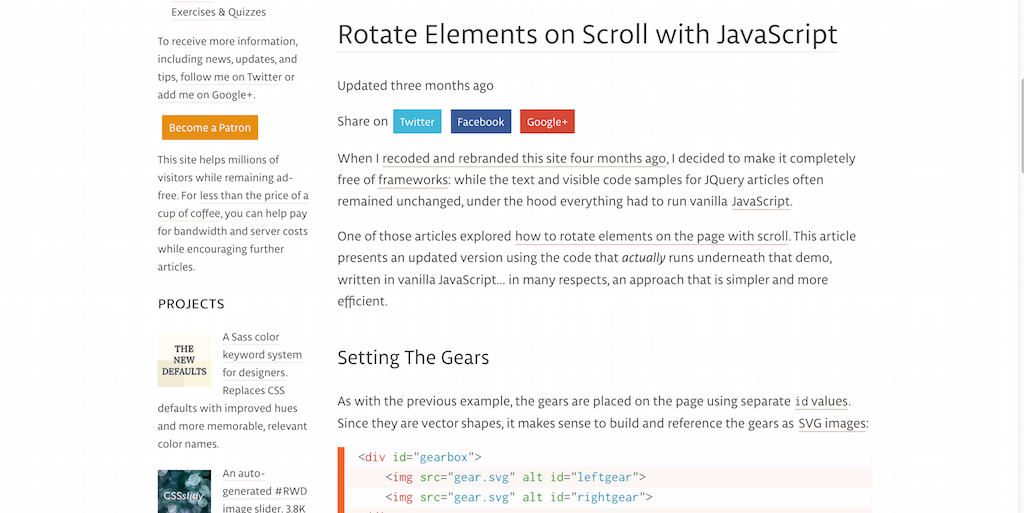Share the article on Twitter
This screenshot has width=1024, height=513.
pos(417,122)
